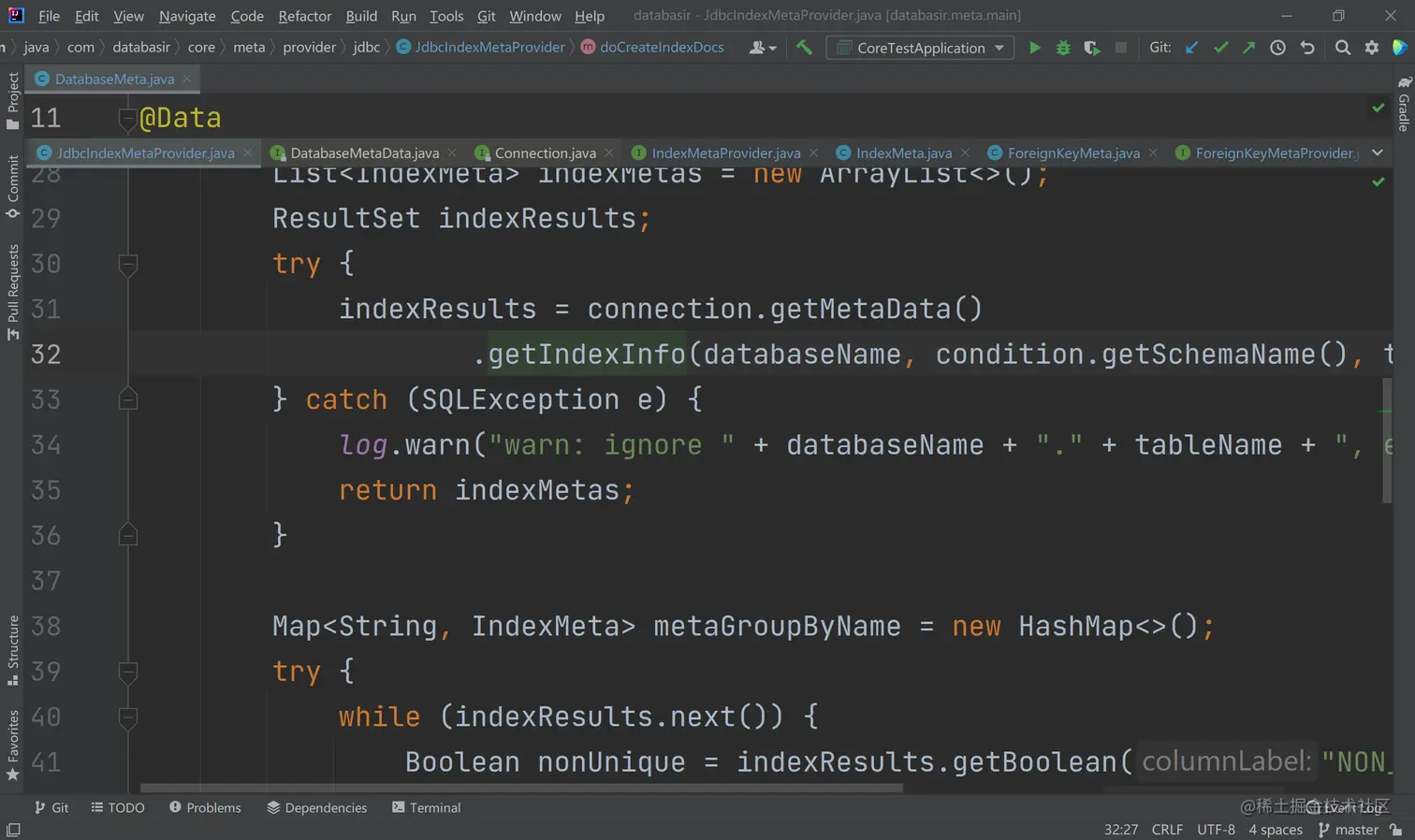Image resolution: width=1415 pixels, height=840 pixels.
Task: Open the Dependencies tool window
Action: [317, 807]
